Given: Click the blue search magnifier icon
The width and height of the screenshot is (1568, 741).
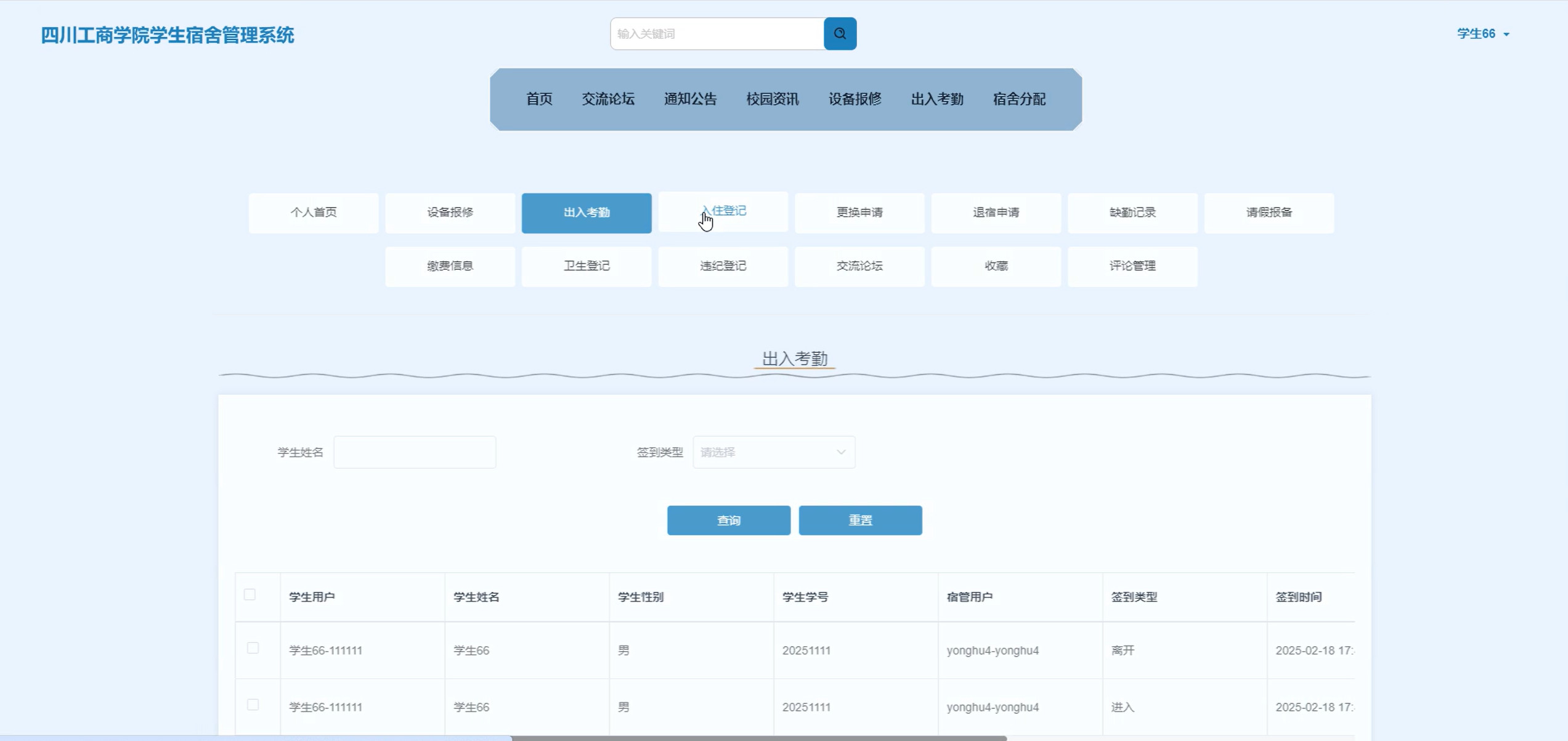Looking at the screenshot, I should tap(840, 33).
